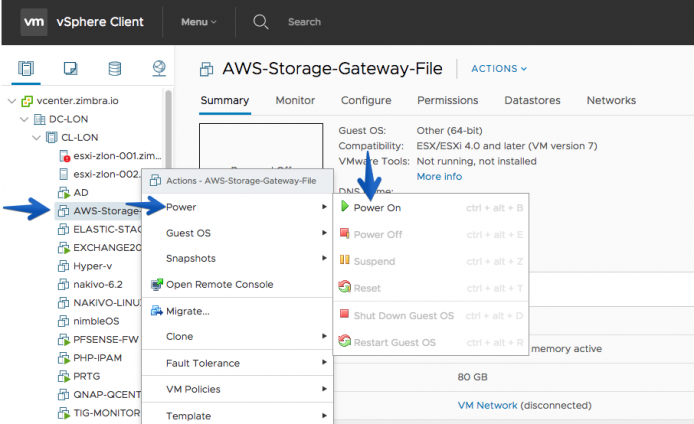Click the Migrate icon in context menu

pos(157,311)
